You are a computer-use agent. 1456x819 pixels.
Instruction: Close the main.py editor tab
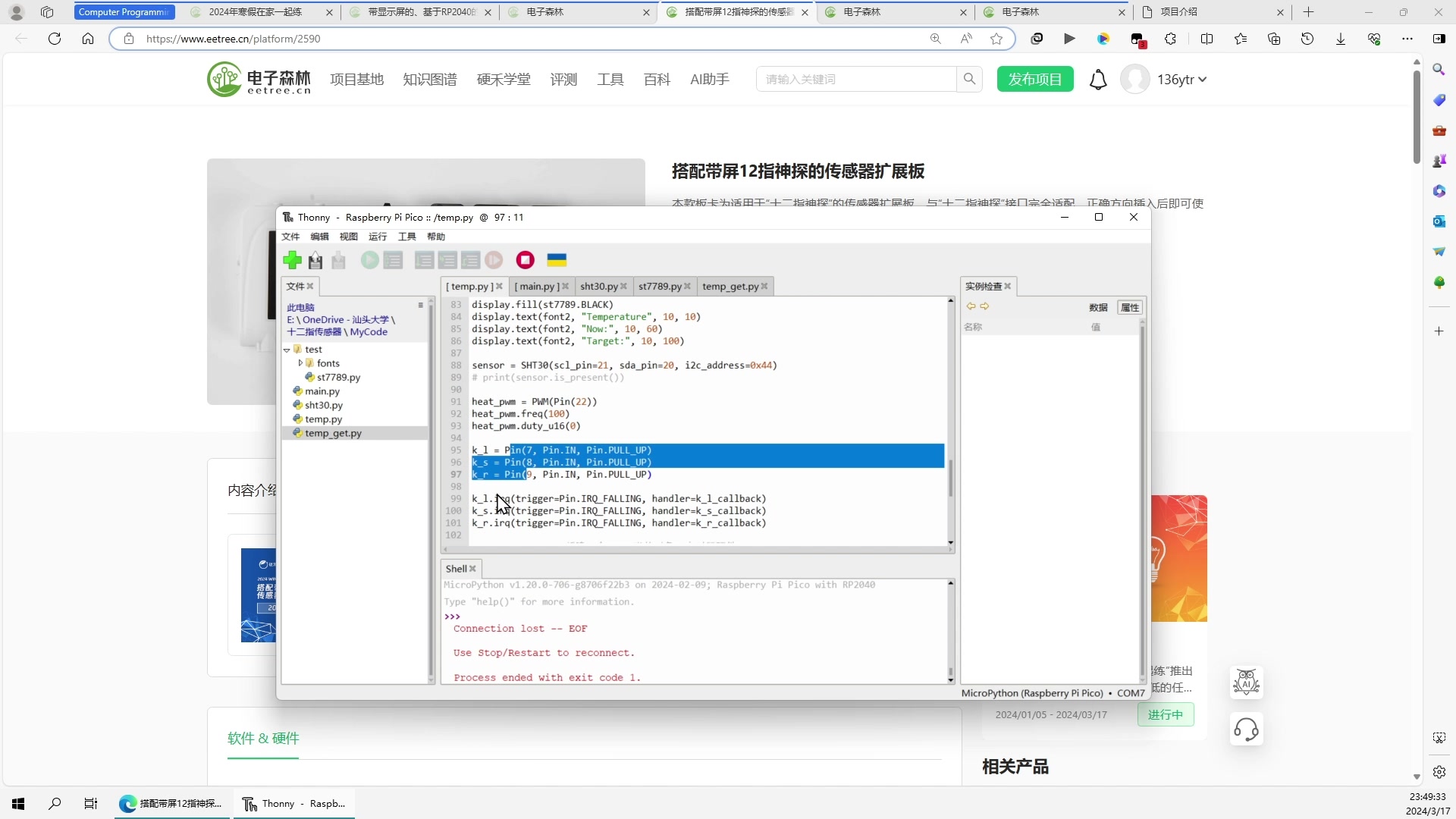click(566, 286)
